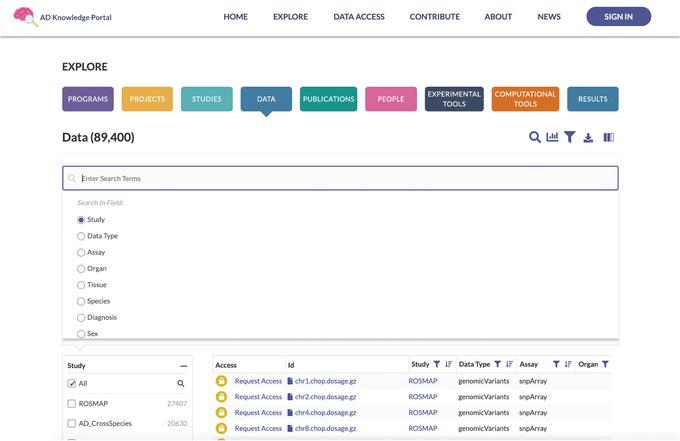Sort by the Data Type column

tap(509, 365)
